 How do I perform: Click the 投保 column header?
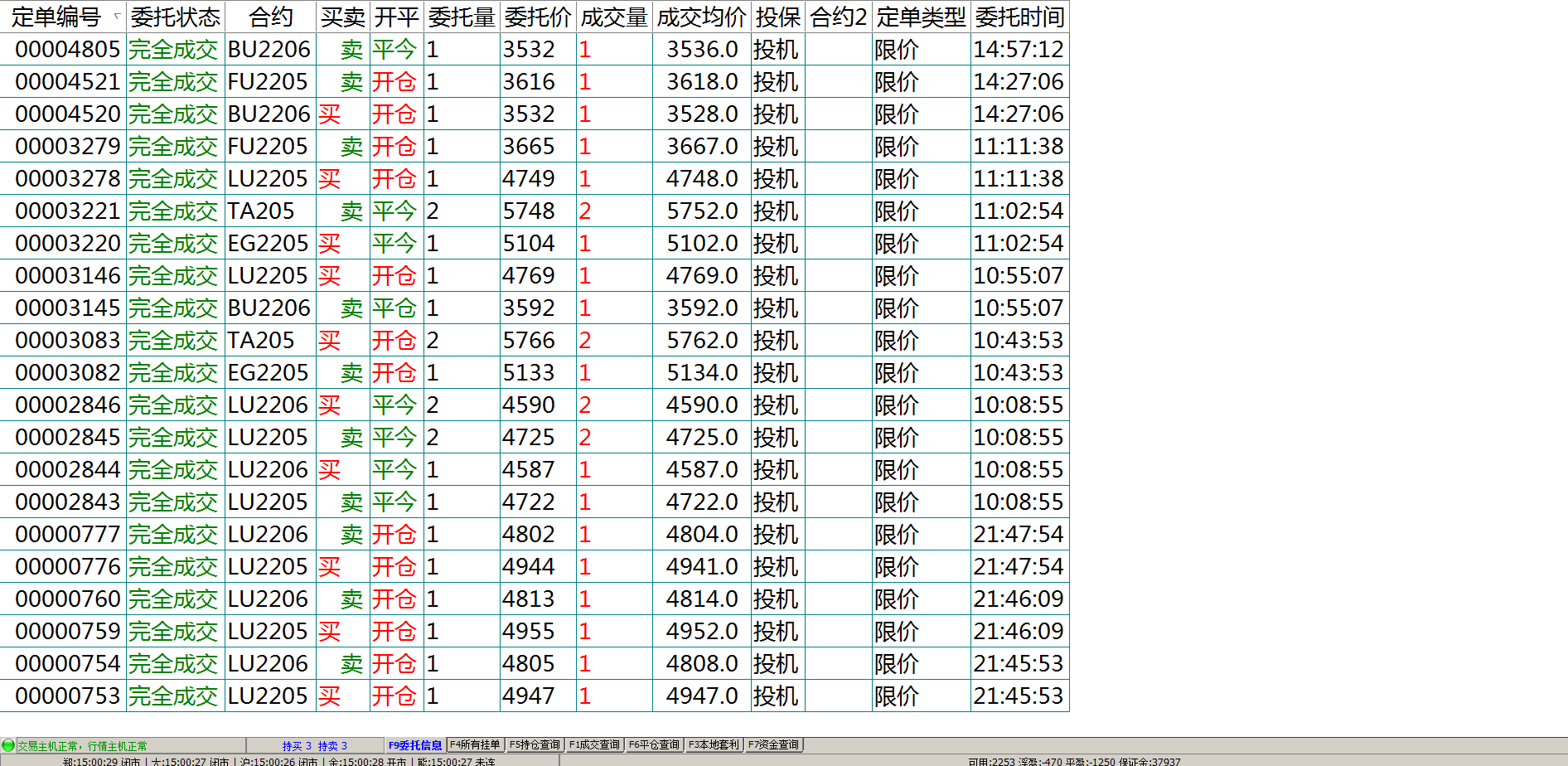tap(777, 17)
